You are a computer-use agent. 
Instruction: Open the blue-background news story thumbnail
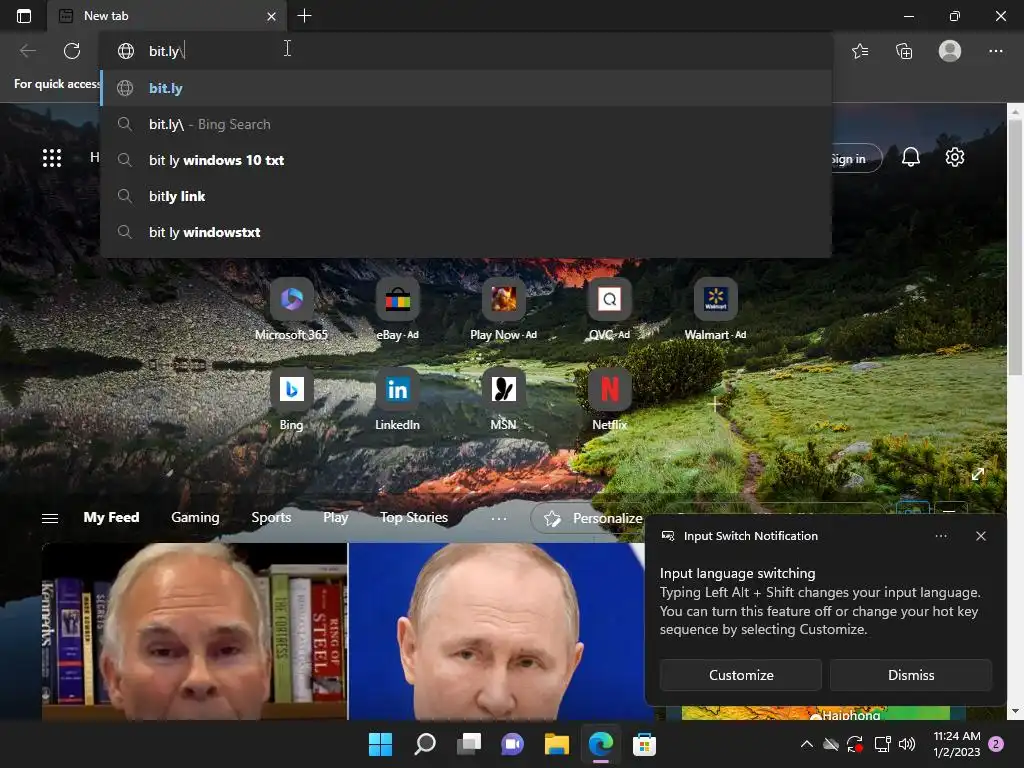[496, 631]
